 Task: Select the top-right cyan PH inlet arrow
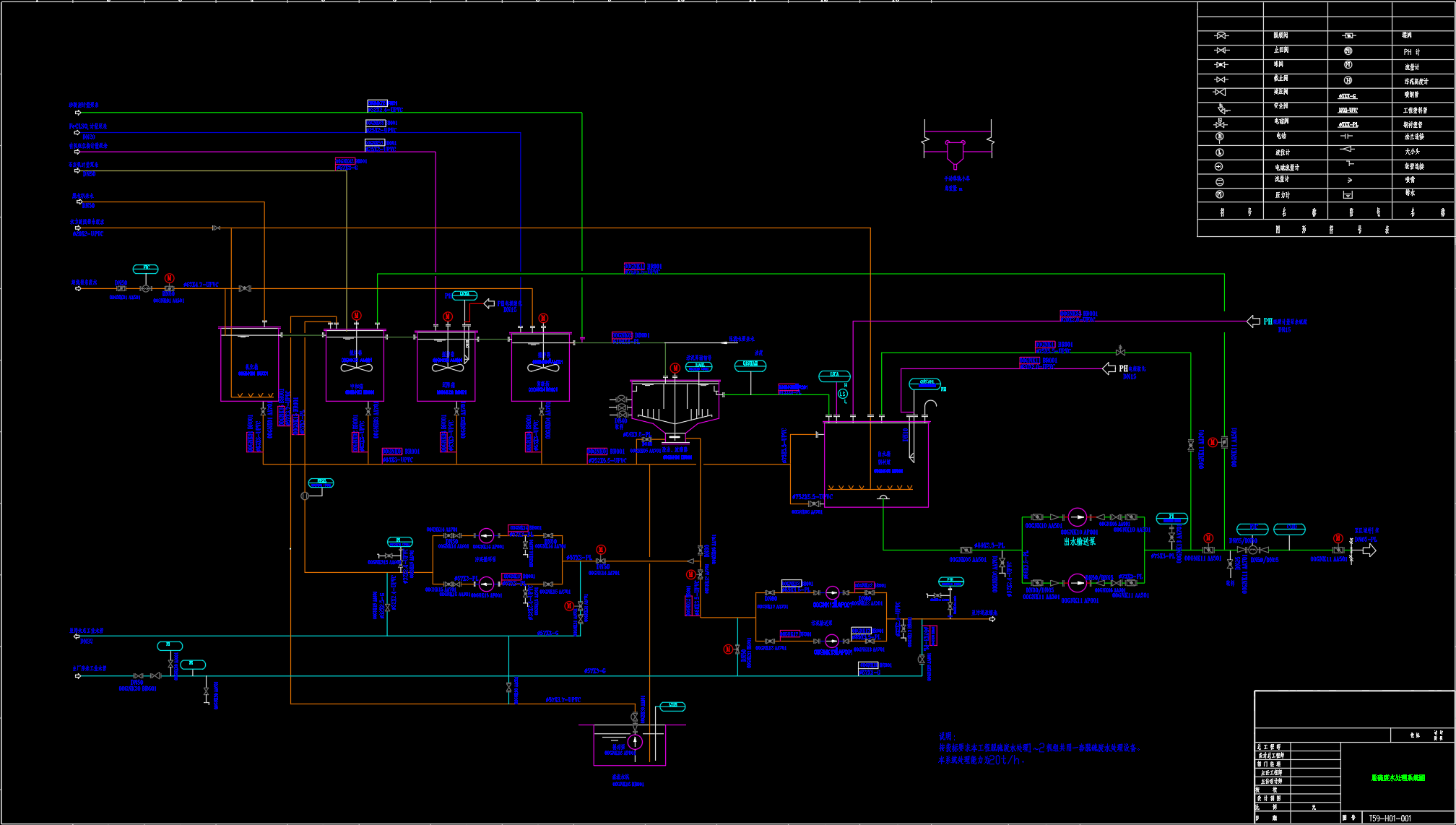click(1254, 321)
